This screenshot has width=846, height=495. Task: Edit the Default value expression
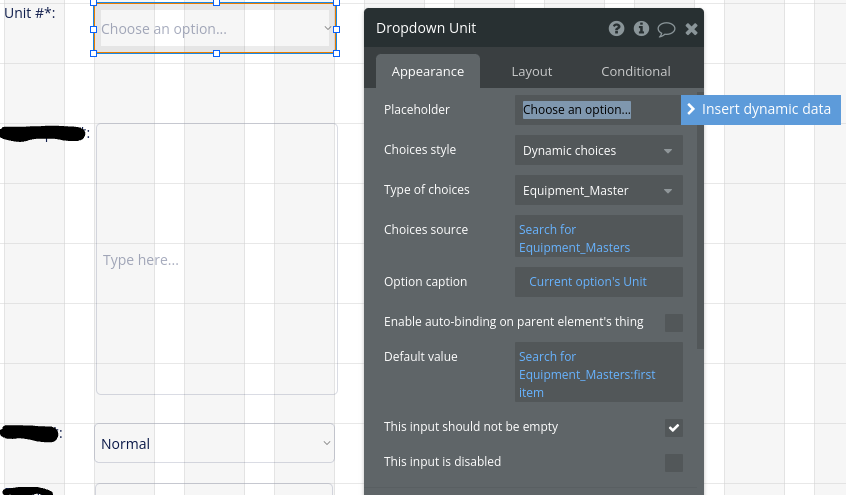[x=599, y=374]
